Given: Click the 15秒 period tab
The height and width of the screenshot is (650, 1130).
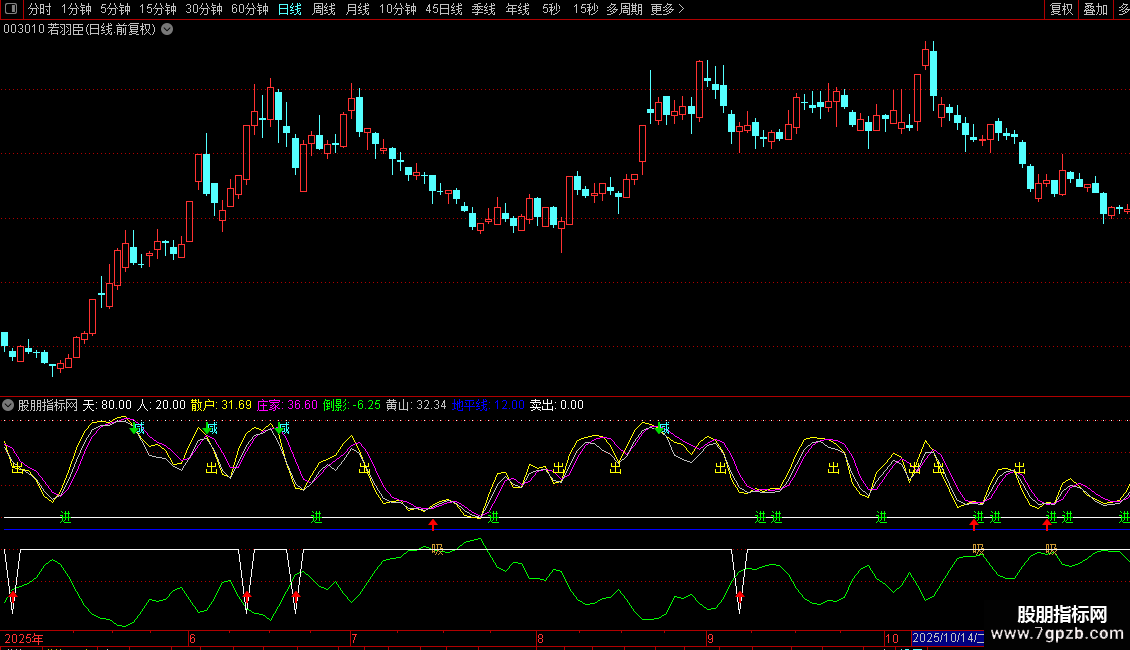Looking at the screenshot, I should click(586, 10).
